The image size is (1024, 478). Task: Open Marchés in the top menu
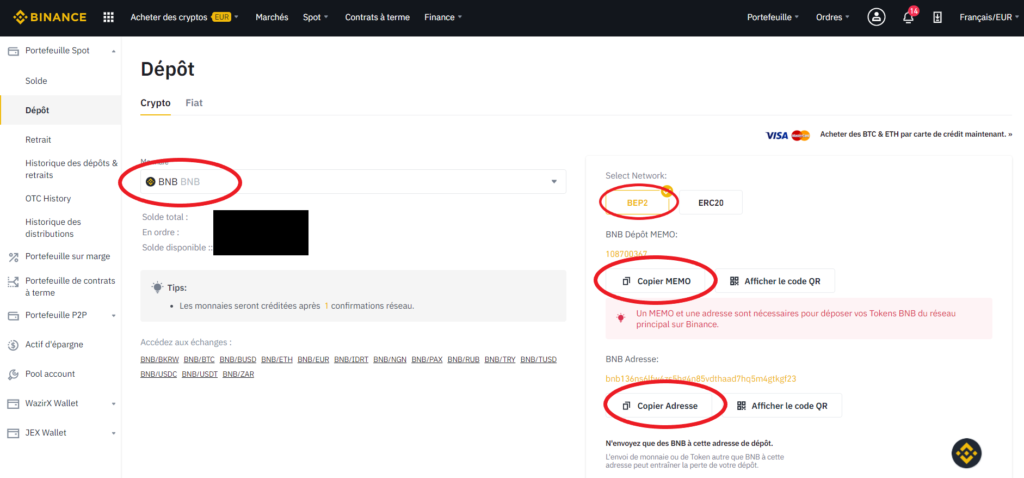pos(272,18)
